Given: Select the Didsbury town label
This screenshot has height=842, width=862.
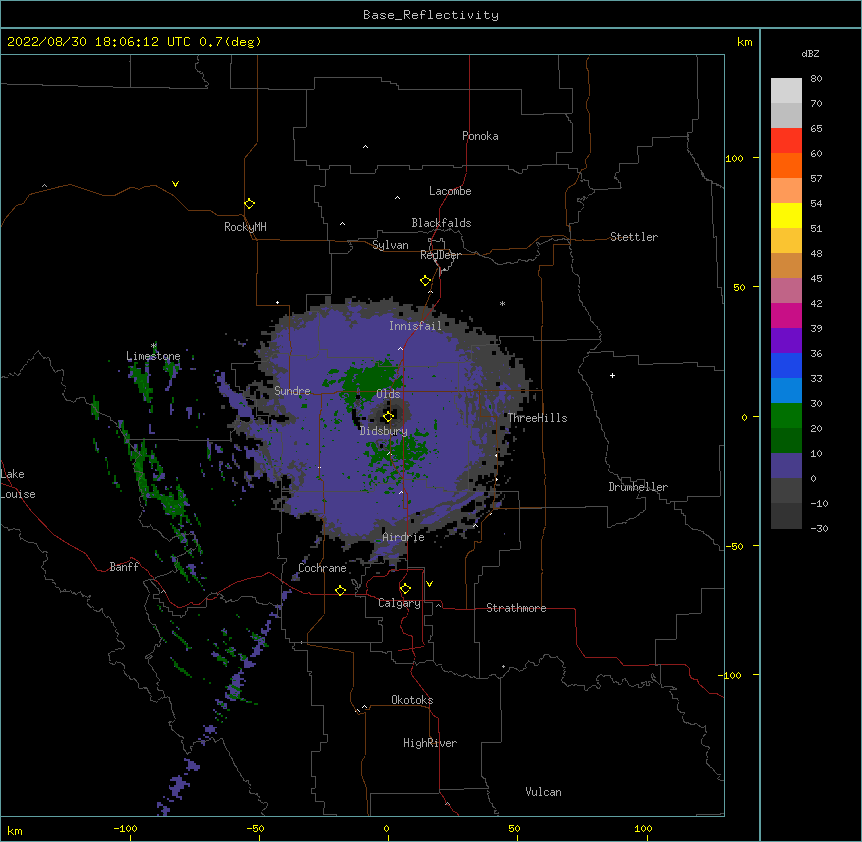Looking at the screenshot, I should [383, 431].
